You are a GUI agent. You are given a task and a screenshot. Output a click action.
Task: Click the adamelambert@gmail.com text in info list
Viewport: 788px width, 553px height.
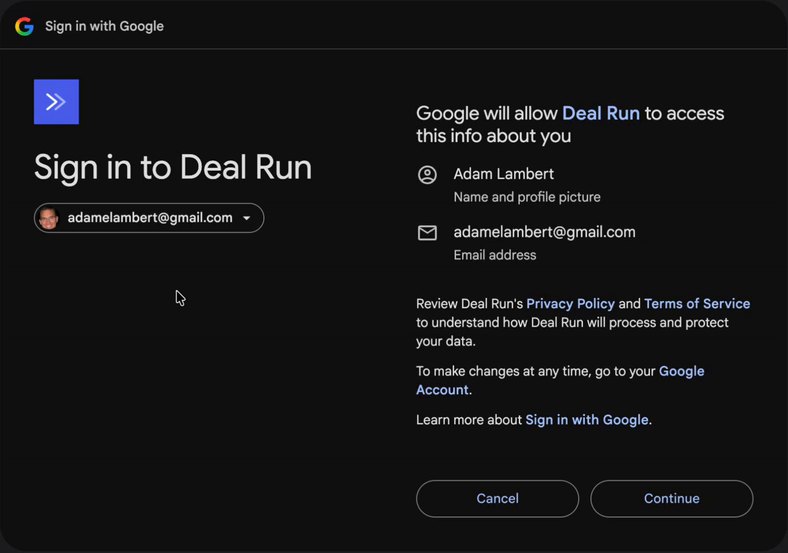[x=544, y=232]
